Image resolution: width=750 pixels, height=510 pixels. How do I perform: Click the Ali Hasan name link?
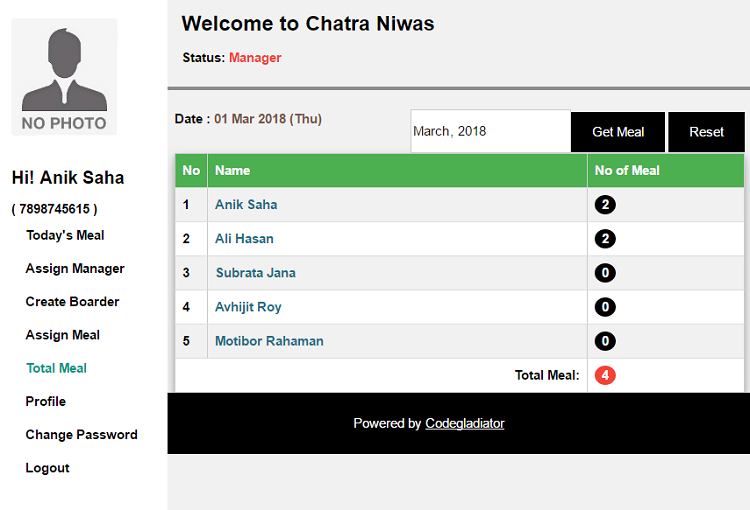(x=244, y=239)
